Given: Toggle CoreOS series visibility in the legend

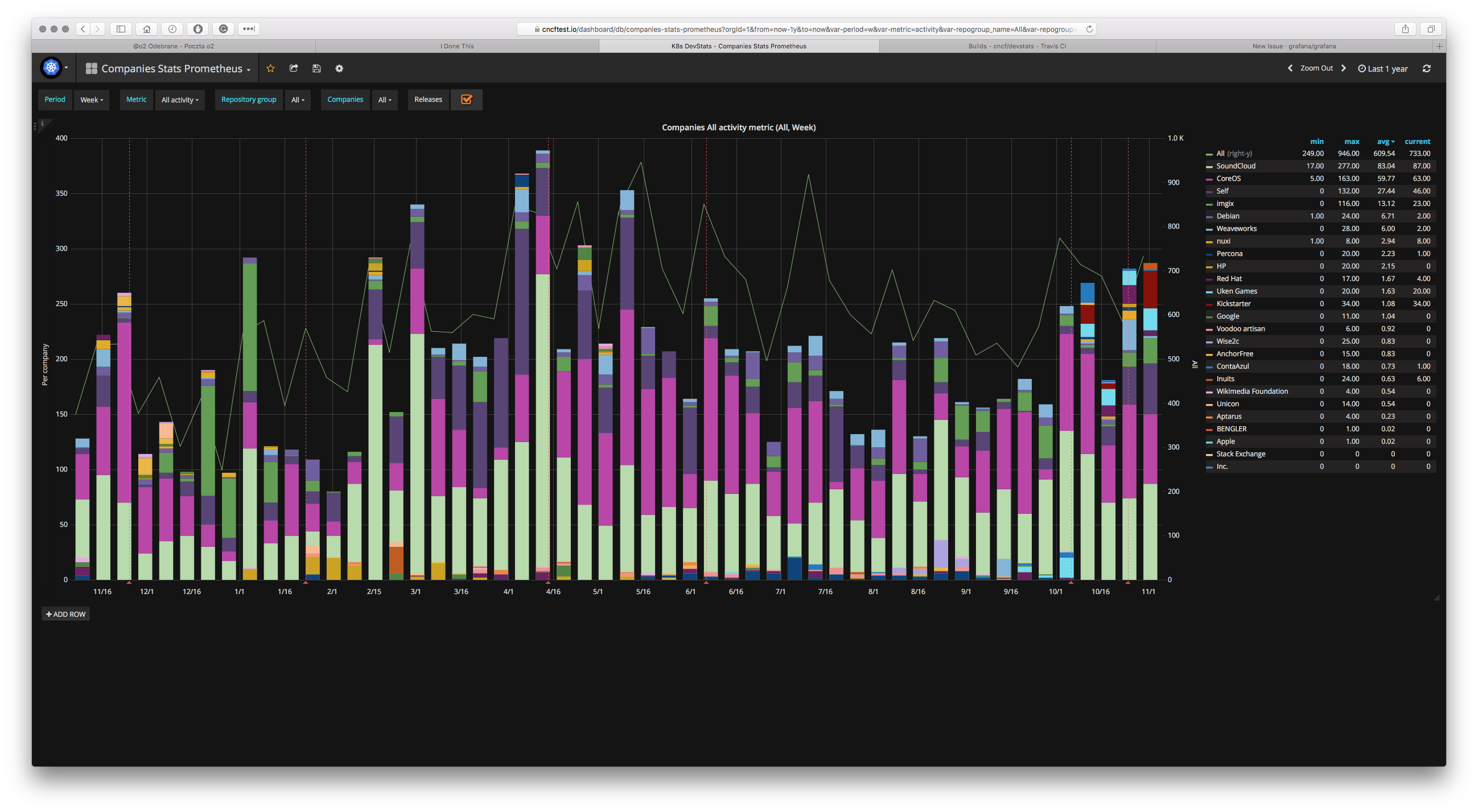Looking at the screenshot, I should 1229,179.
